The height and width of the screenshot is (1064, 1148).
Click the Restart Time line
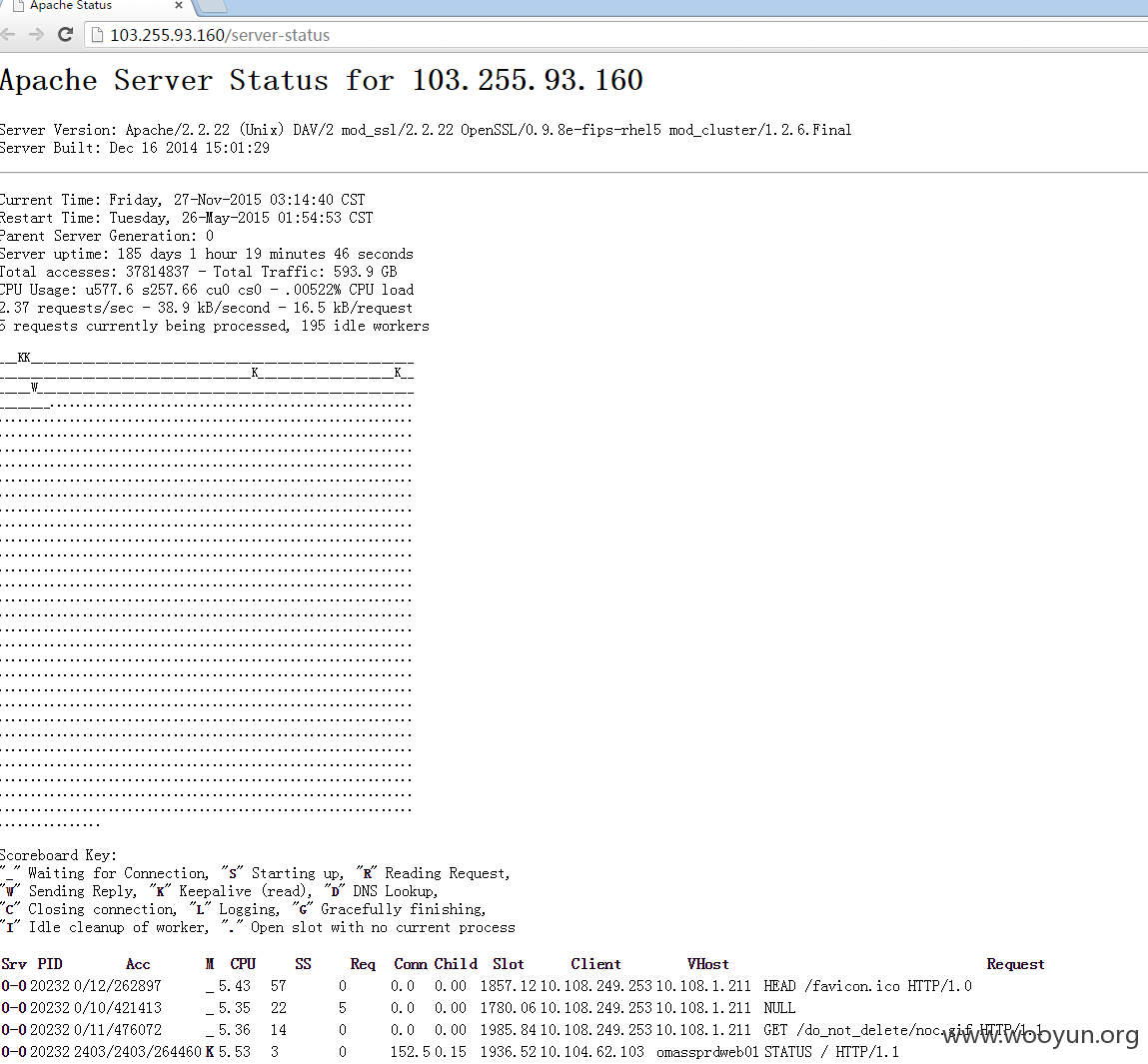tap(186, 218)
